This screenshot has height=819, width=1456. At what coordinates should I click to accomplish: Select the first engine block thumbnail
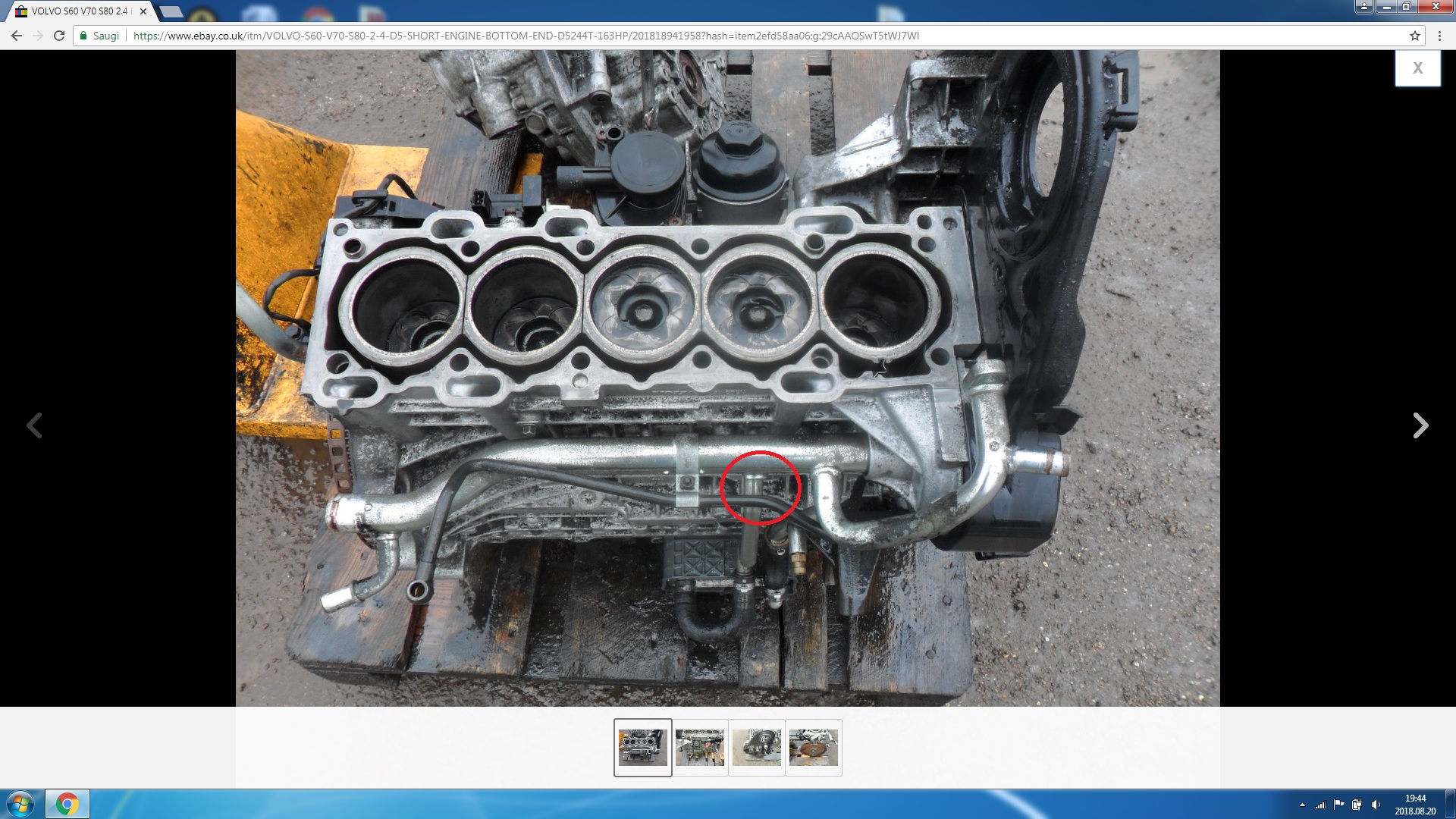(x=642, y=748)
